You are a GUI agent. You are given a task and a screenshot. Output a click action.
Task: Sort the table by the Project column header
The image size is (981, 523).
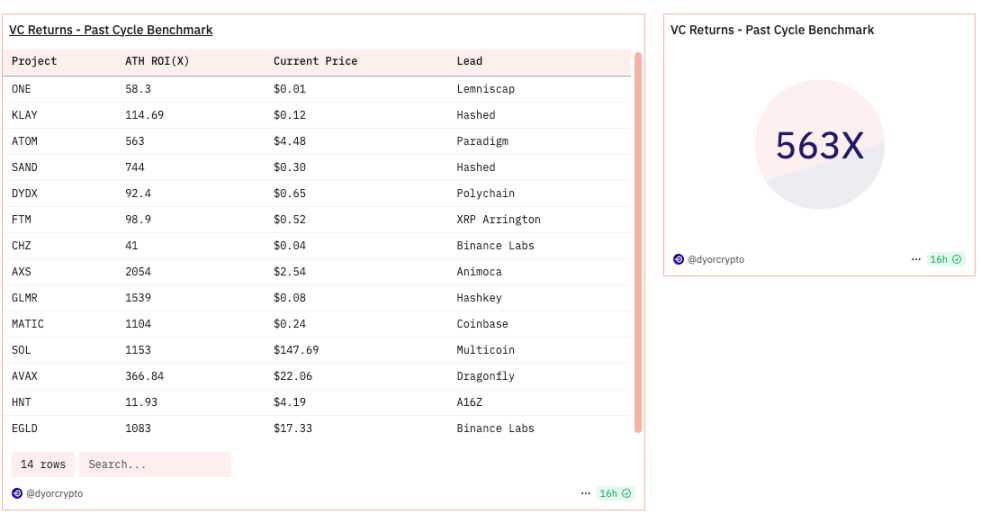point(34,61)
